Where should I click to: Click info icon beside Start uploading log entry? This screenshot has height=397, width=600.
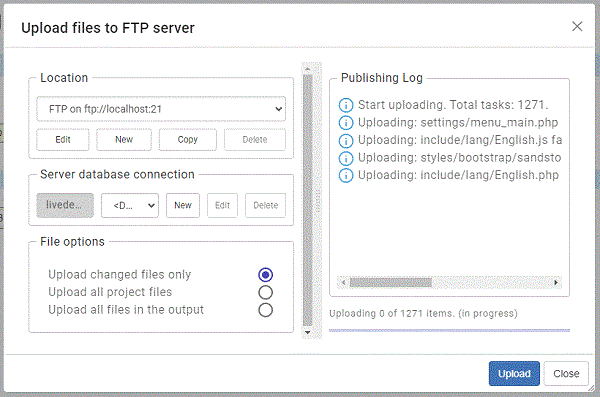coord(346,105)
